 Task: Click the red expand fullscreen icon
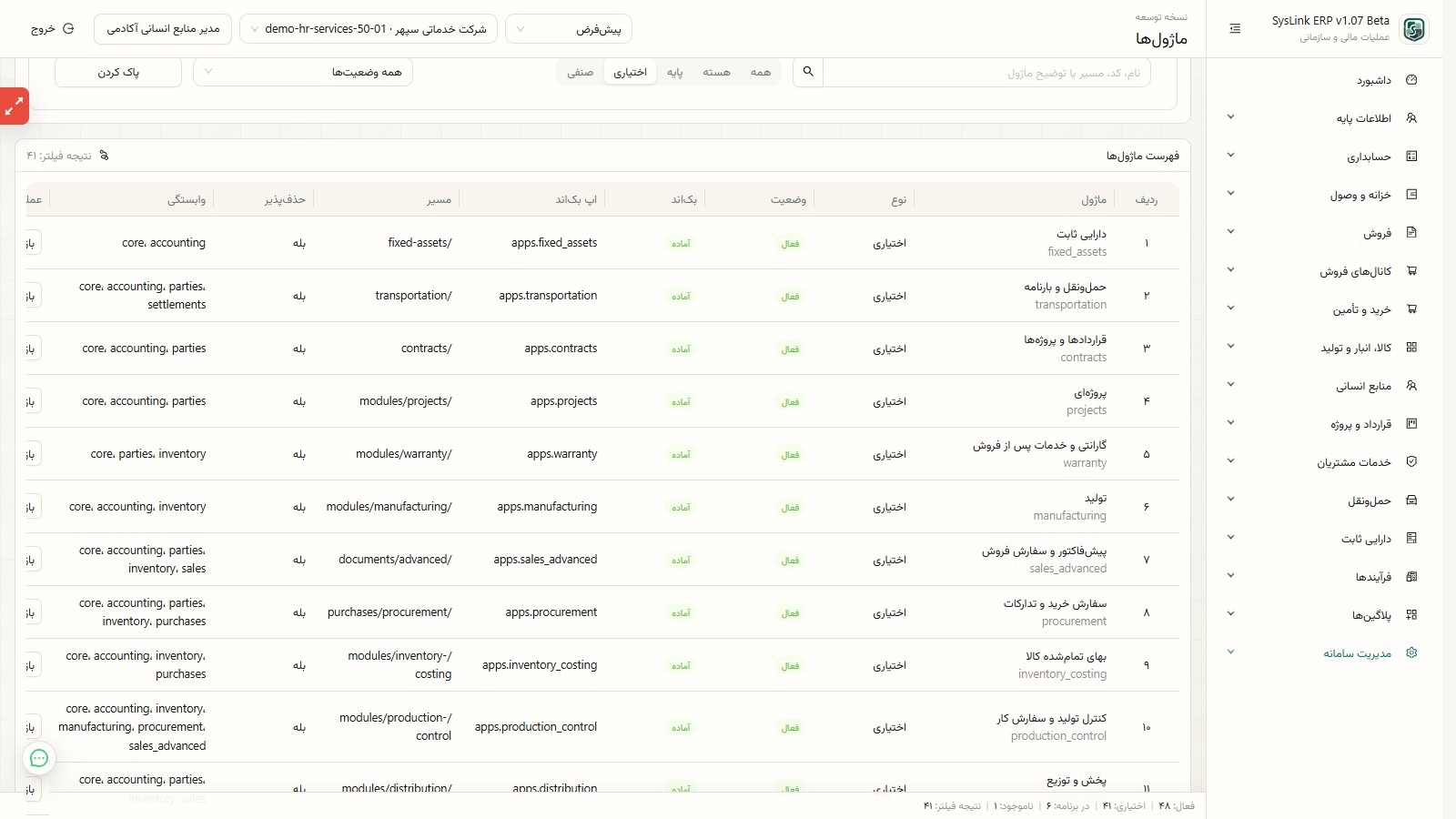click(14, 106)
